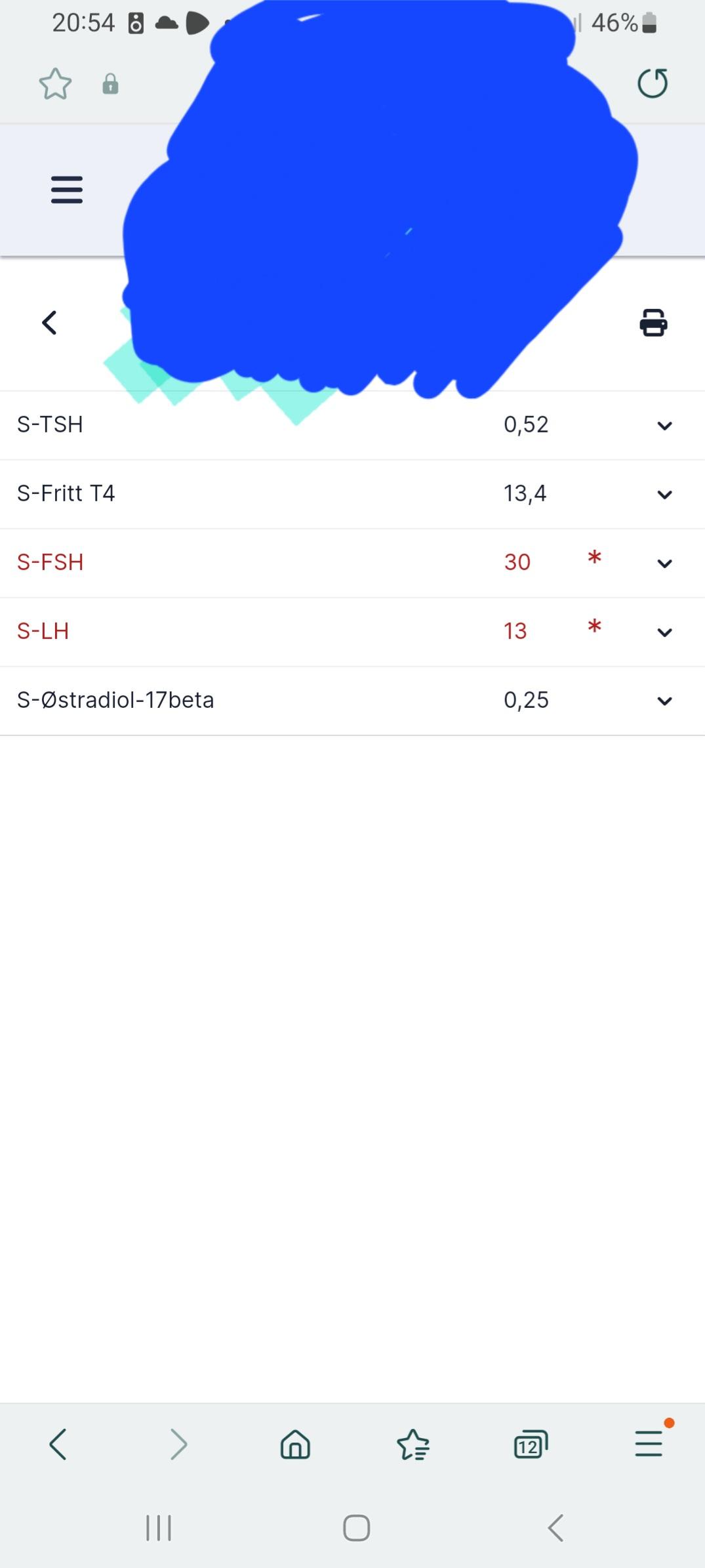
Task: Expand the S-TSH result details
Action: click(664, 426)
